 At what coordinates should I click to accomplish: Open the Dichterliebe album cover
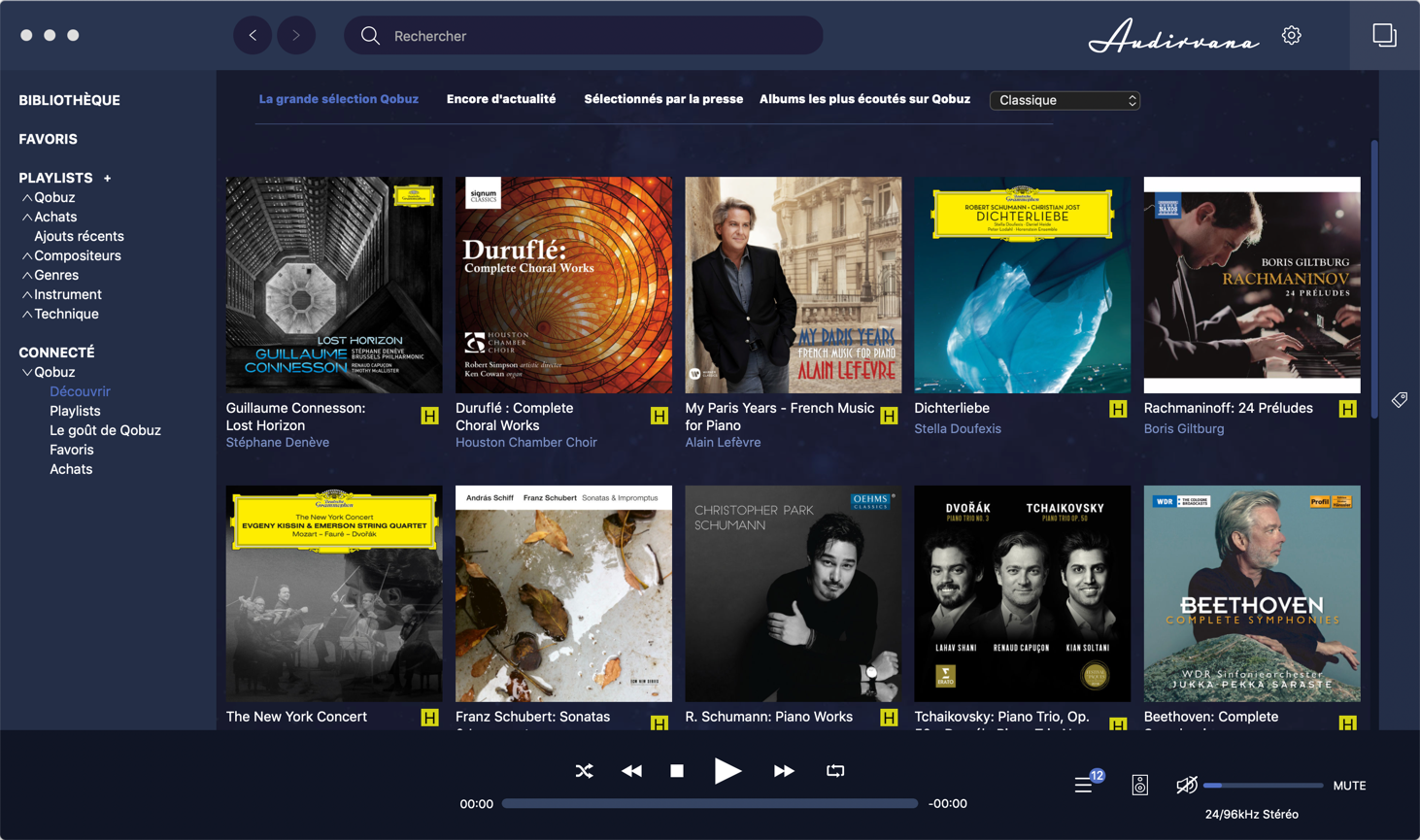[x=1022, y=285]
